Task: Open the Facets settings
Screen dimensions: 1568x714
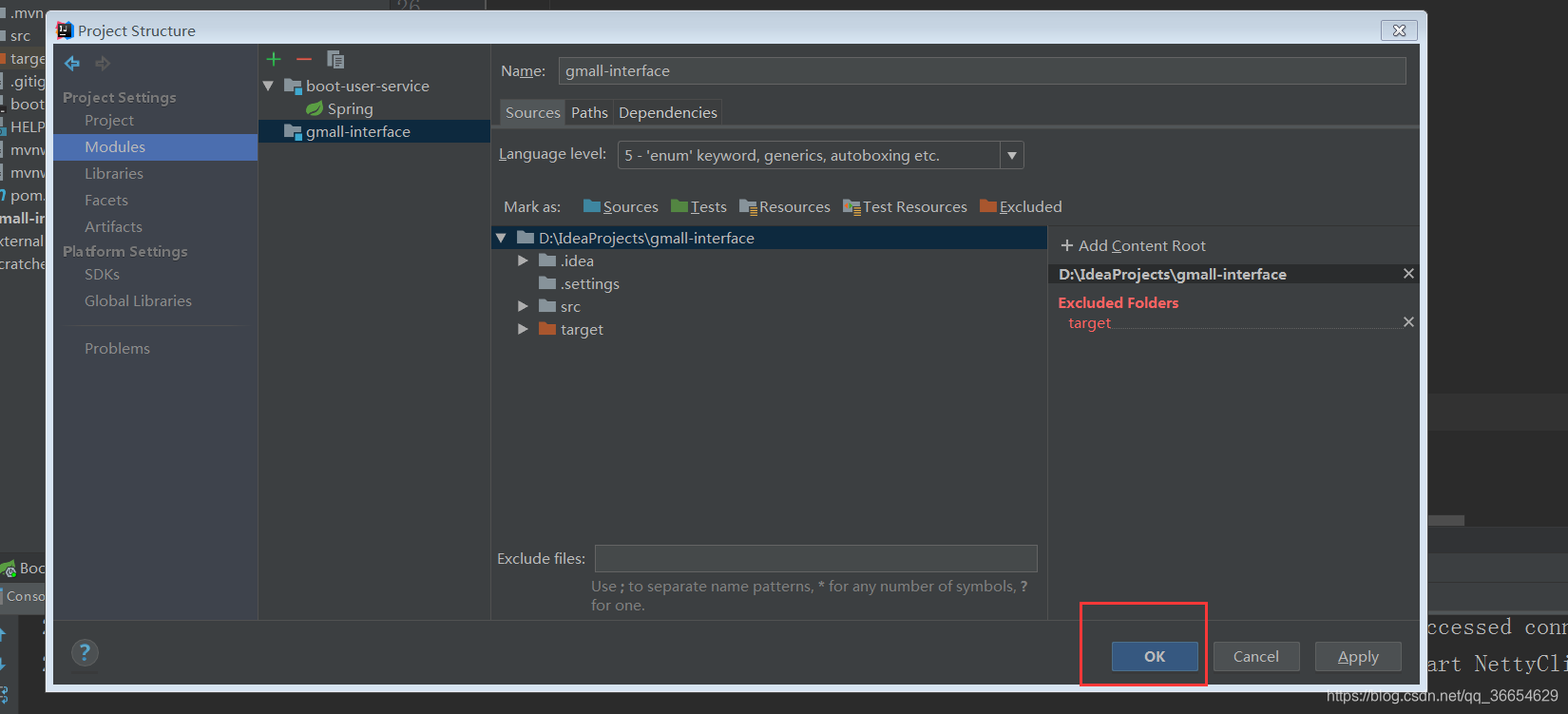Action: 106,200
